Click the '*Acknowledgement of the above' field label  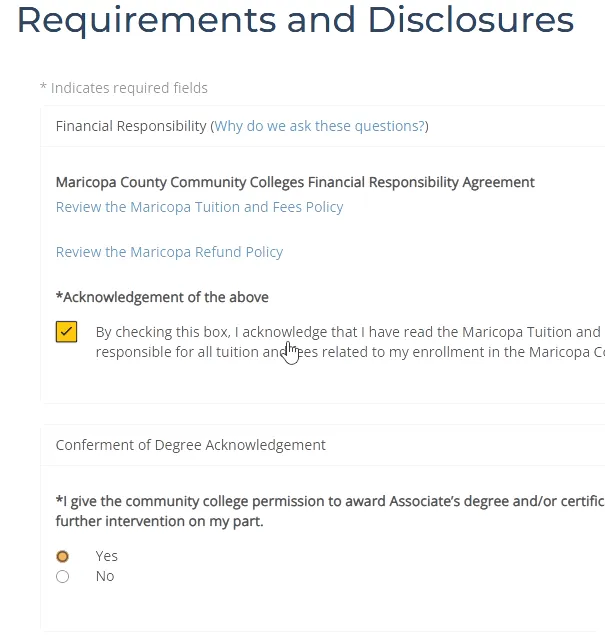coord(162,297)
